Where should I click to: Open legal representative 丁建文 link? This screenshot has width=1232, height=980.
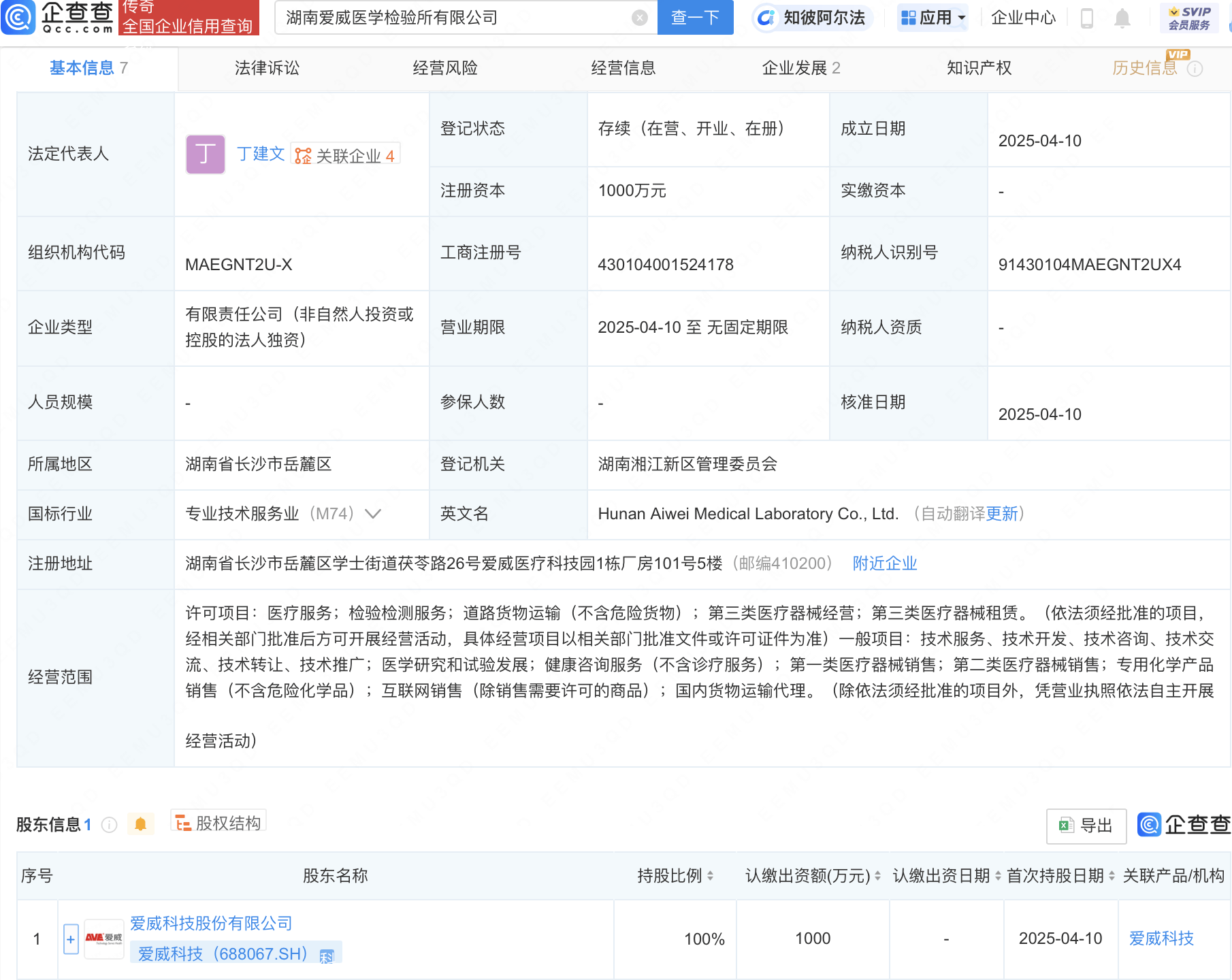pyautogui.click(x=261, y=154)
